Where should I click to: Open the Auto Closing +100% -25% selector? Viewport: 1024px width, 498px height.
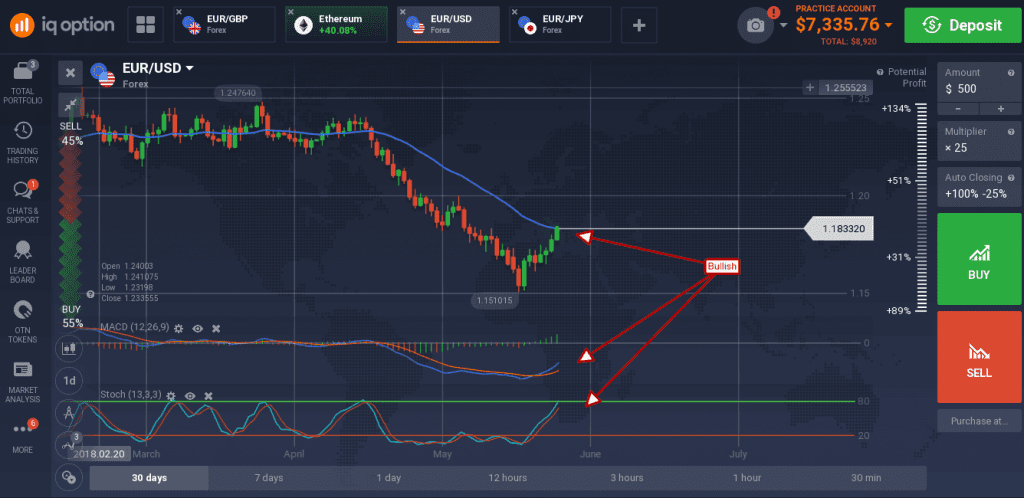978,185
